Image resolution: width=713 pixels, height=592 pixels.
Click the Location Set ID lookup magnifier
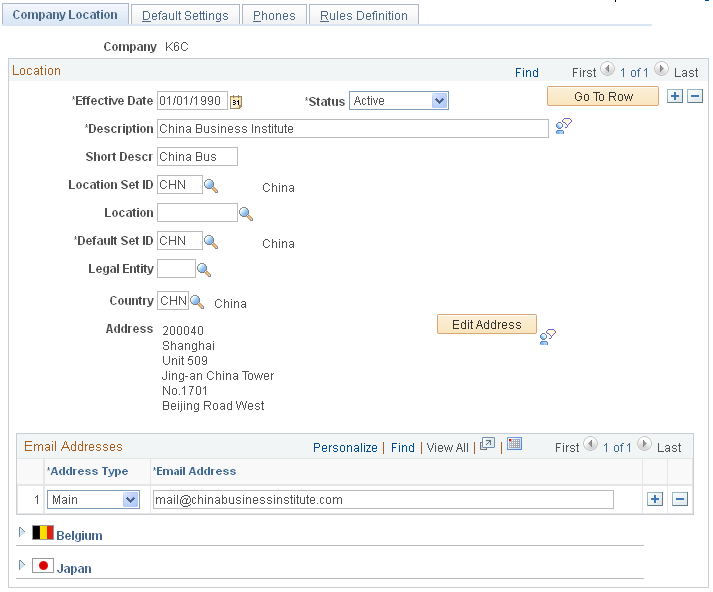[211, 186]
